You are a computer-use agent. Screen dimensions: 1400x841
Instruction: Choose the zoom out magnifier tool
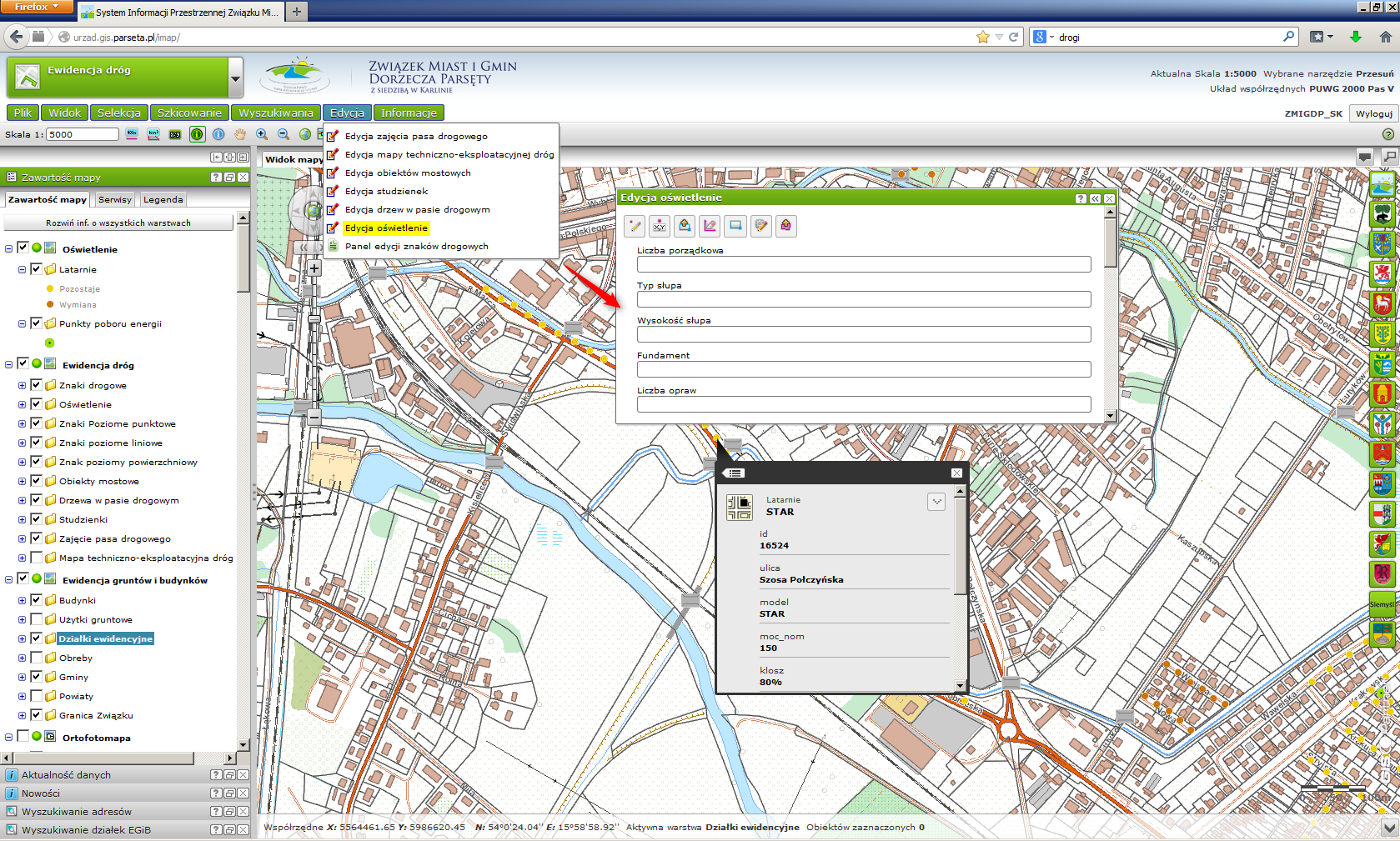284,134
